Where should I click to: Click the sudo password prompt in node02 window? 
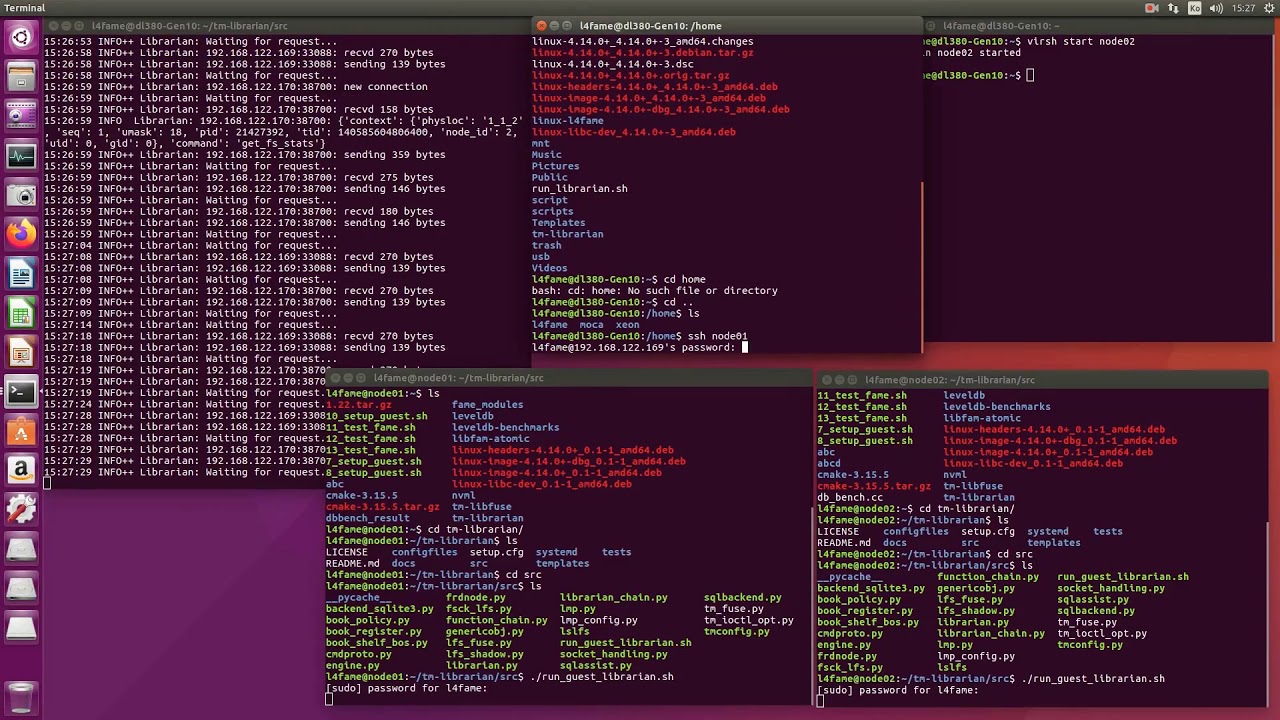[898, 690]
